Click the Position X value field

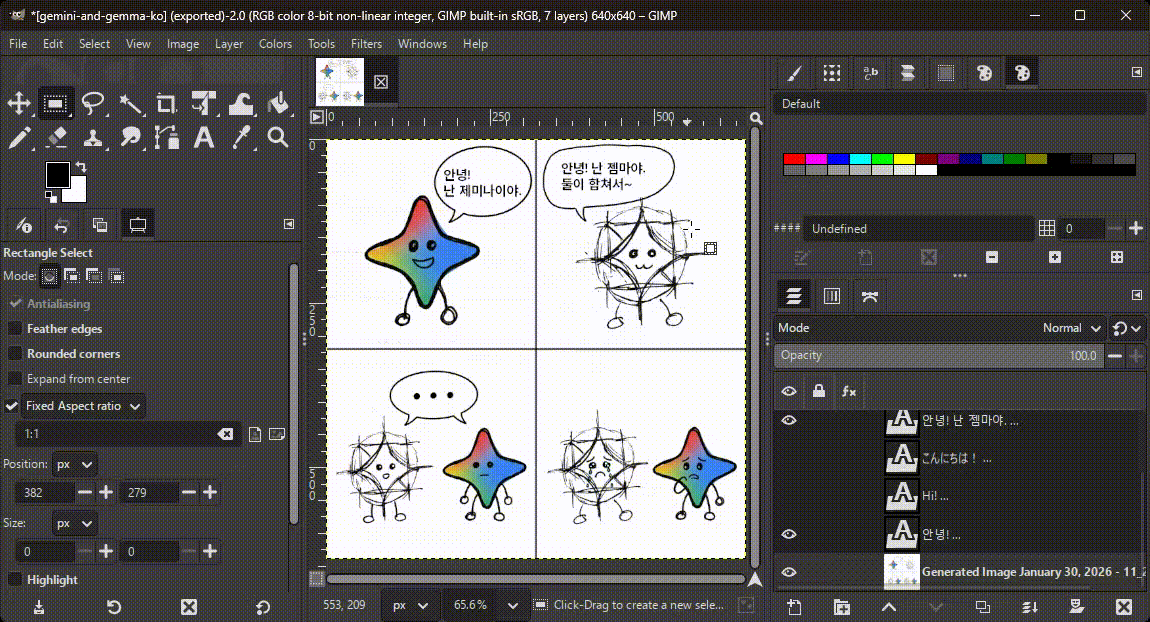coord(45,493)
